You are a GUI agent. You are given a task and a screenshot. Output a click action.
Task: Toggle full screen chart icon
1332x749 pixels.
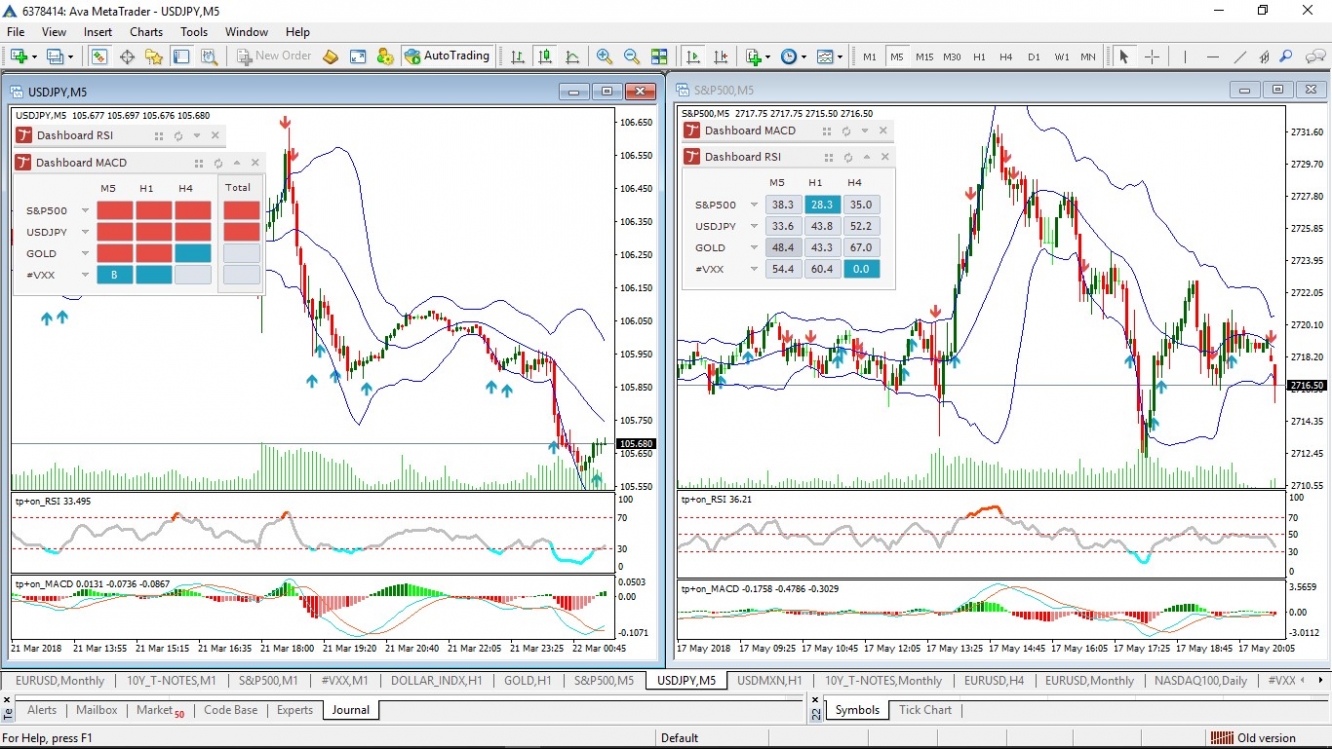(x=358, y=57)
